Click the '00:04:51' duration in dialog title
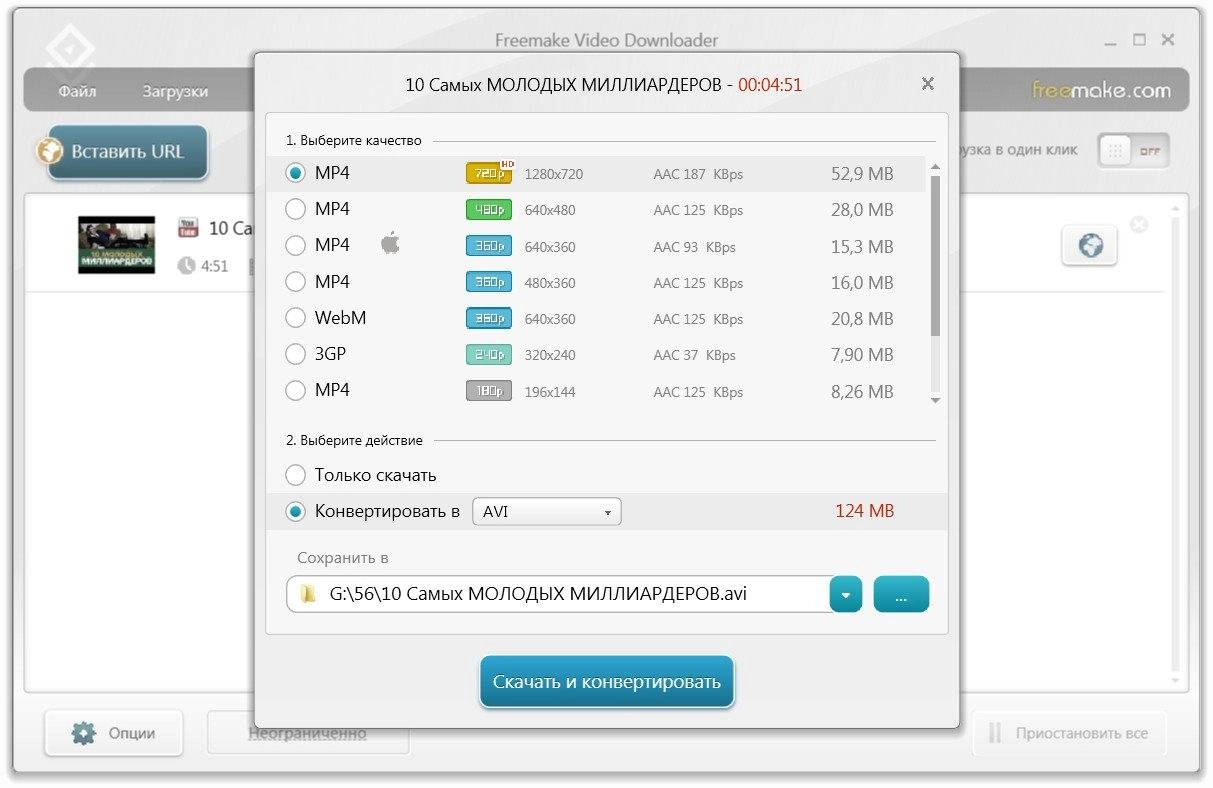 click(x=770, y=85)
